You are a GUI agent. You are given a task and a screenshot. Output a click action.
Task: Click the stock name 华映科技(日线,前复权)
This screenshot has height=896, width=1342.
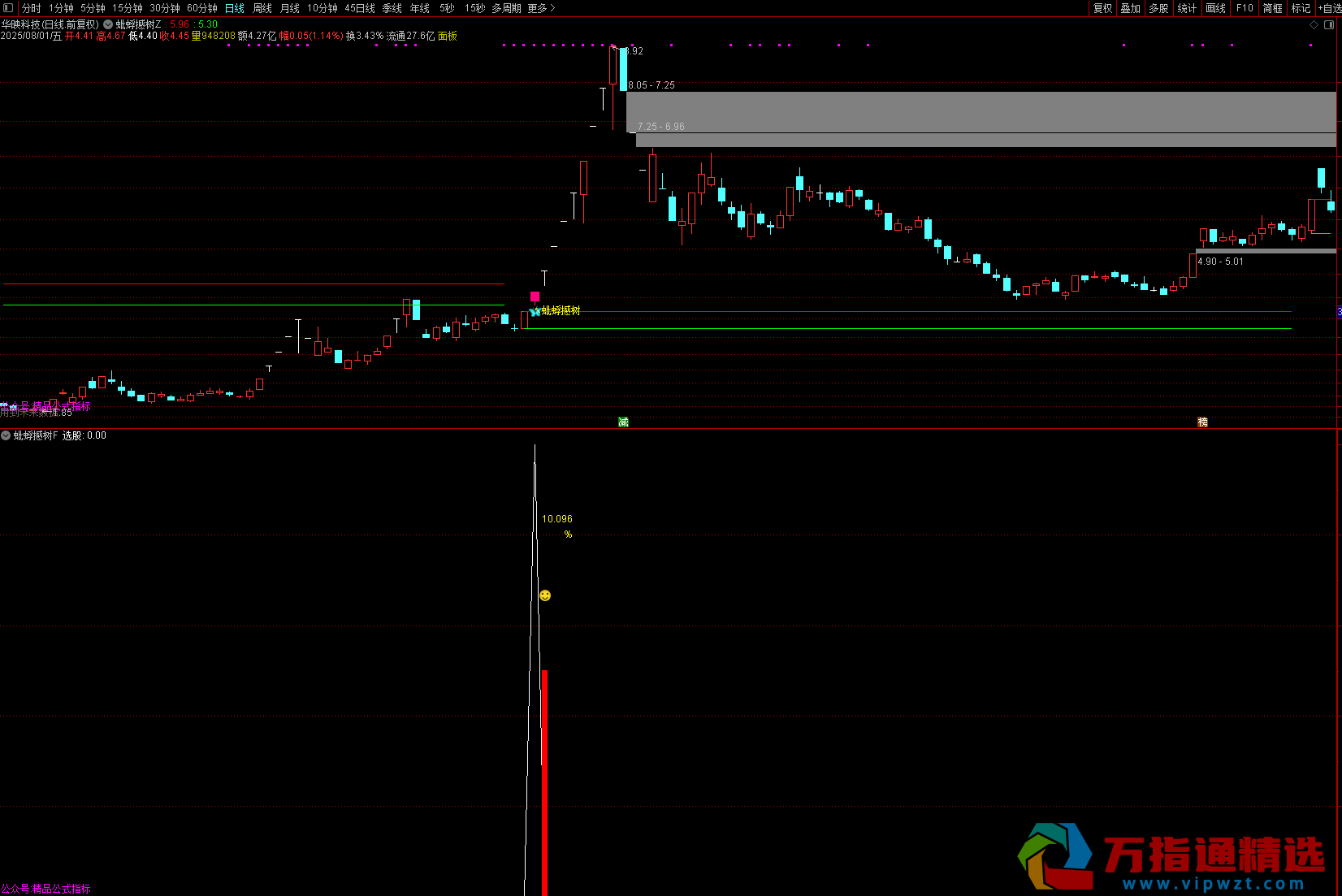(x=50, y=24)
